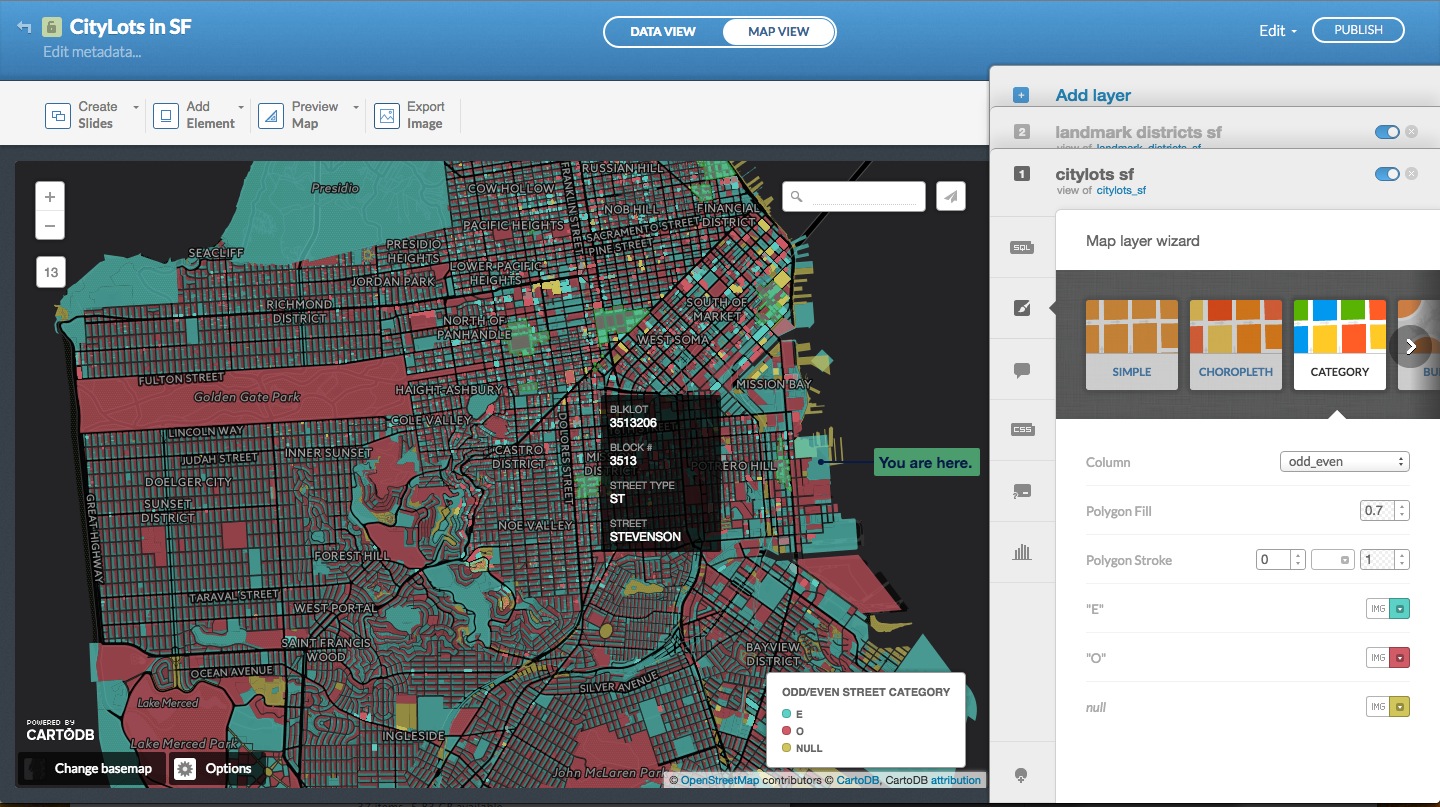Select the Choropleth wizard style
The width and height of the screenshot is (1440, 807).
click(1236, 344)
